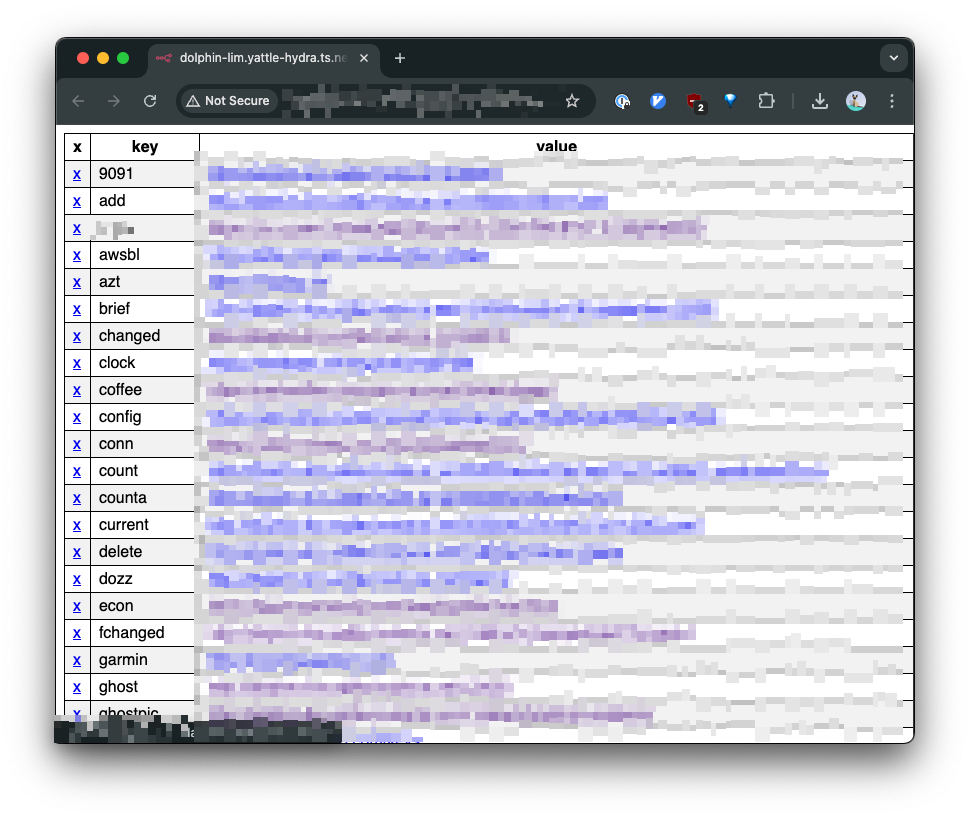Viewport: 970px width, 817px height.
Task: Click the x link beside dozz
Action: click(77, 579)
